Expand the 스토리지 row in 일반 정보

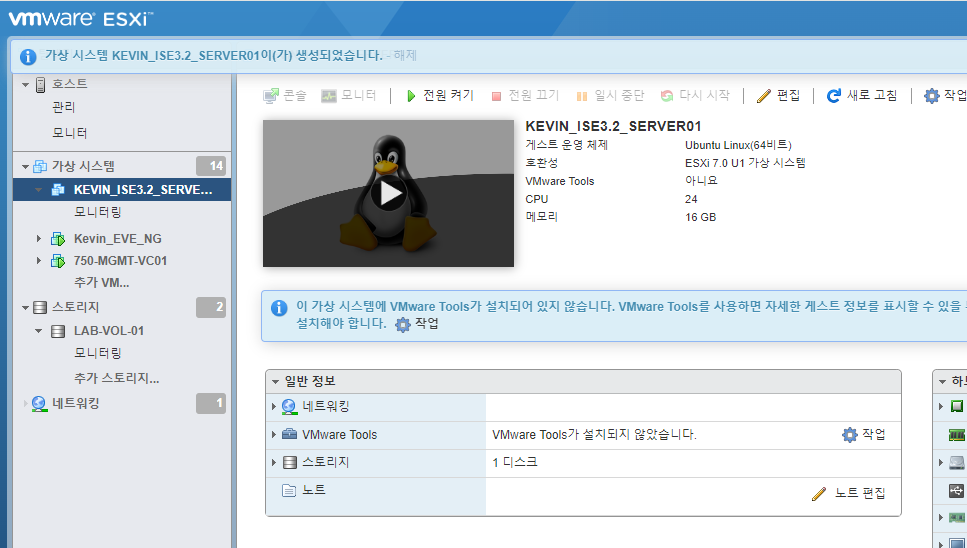coord(274,462)
